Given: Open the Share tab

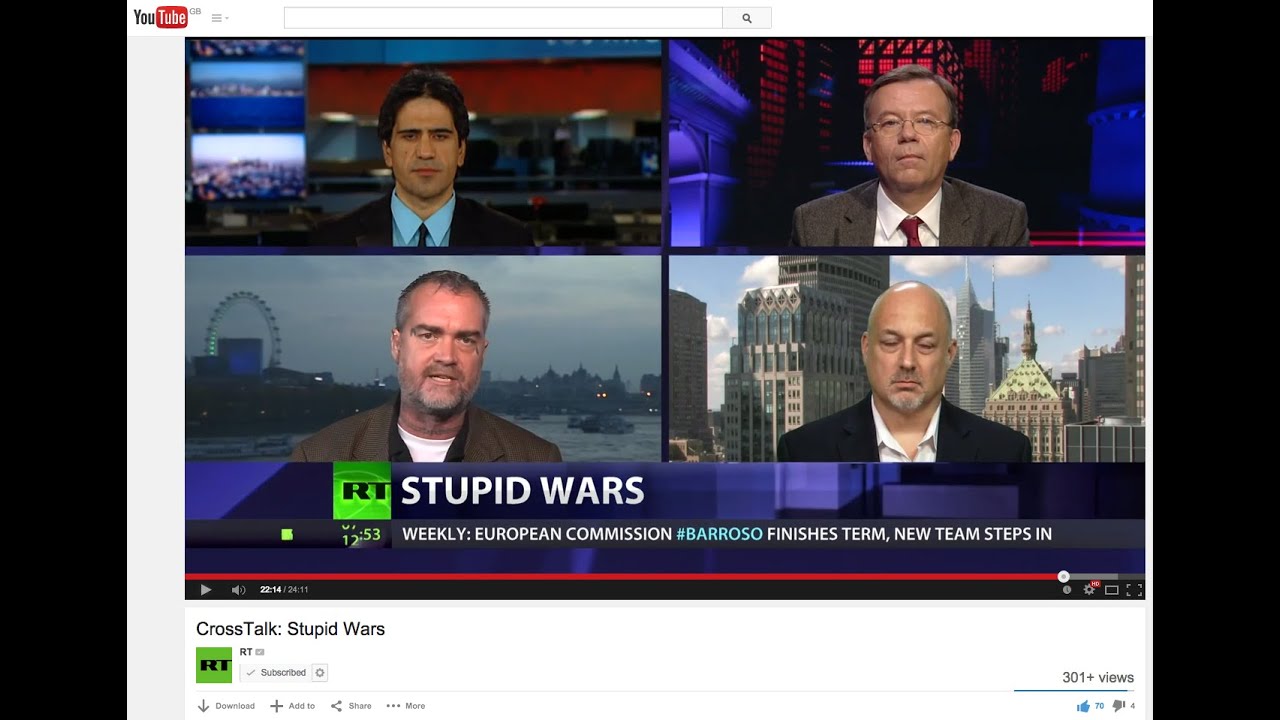Looking at the screenshot, I should coord(351,706).
